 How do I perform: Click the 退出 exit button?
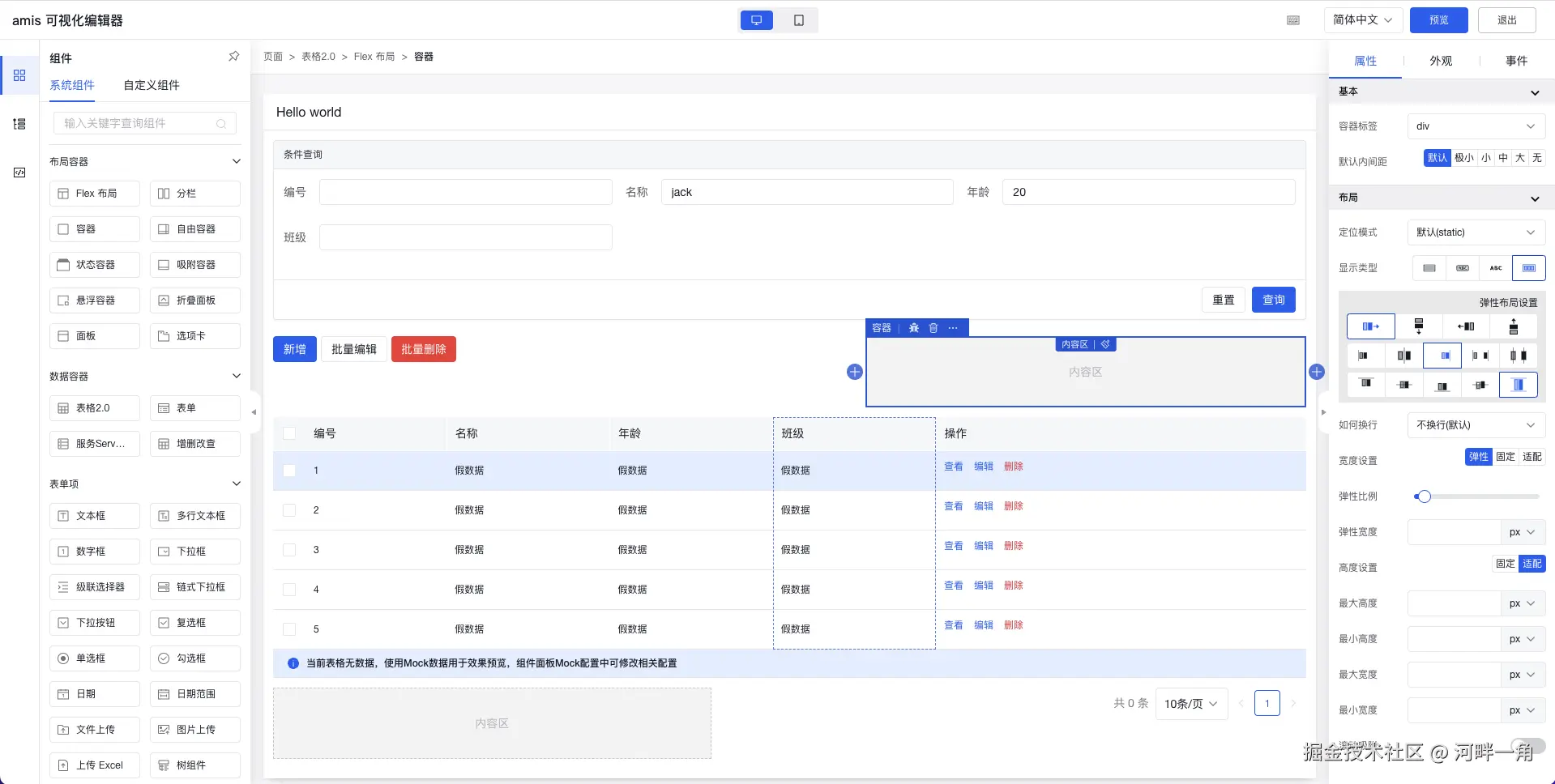[x=1507, y=20]
